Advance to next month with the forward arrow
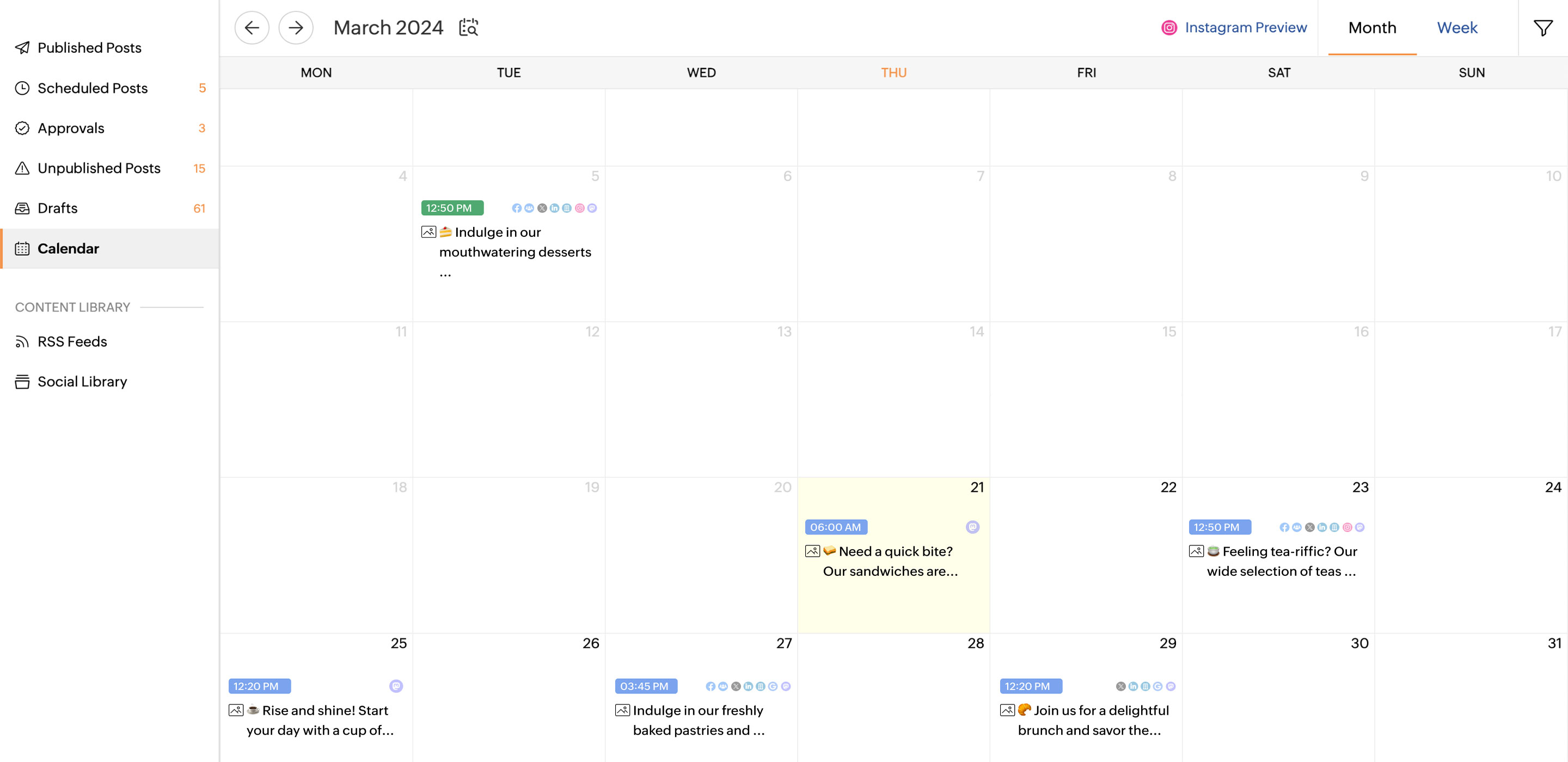This screenshot has width=1568, height=762. (296, 27)
